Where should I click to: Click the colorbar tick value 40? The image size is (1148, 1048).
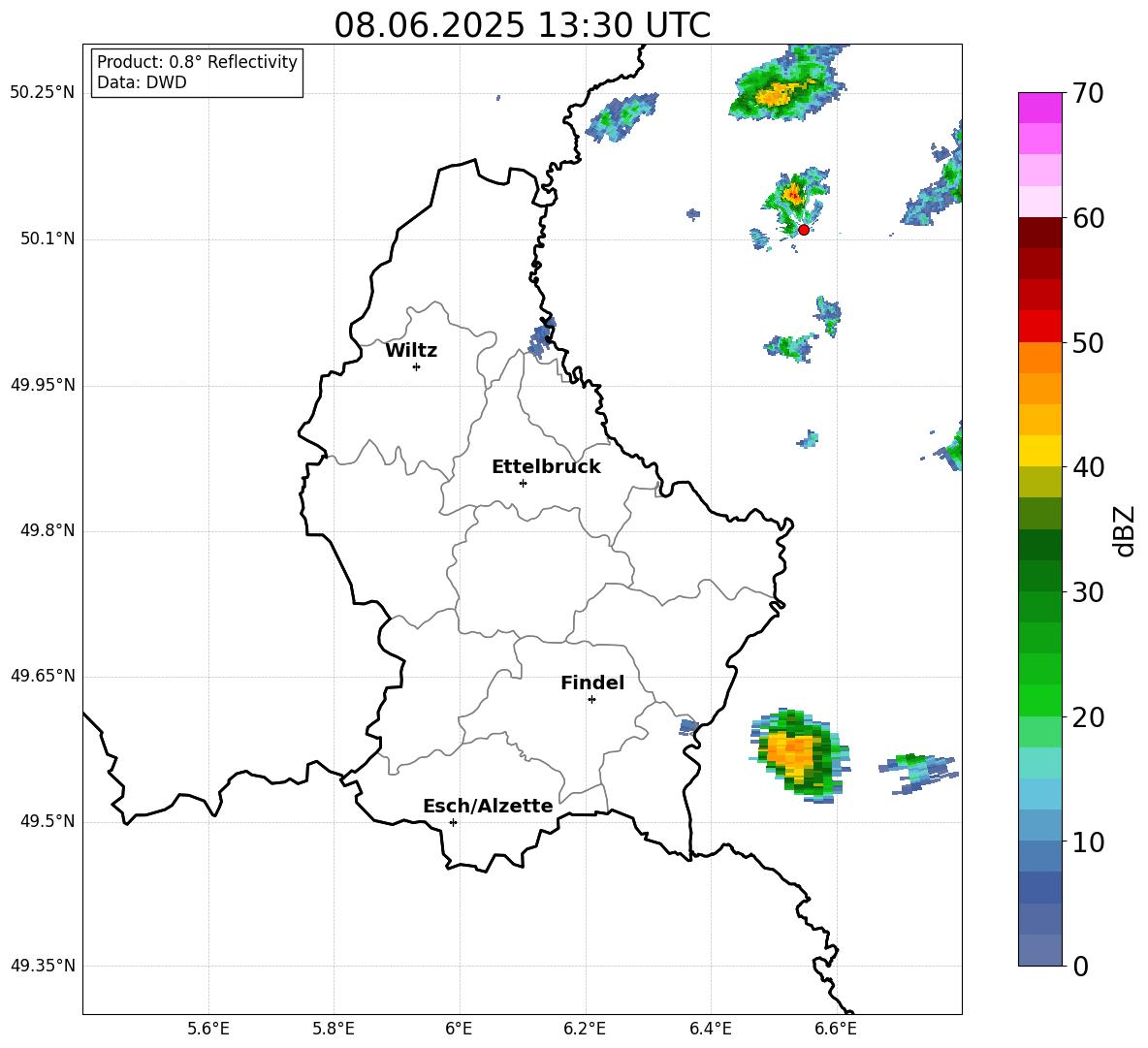[x=1088, y=467]
